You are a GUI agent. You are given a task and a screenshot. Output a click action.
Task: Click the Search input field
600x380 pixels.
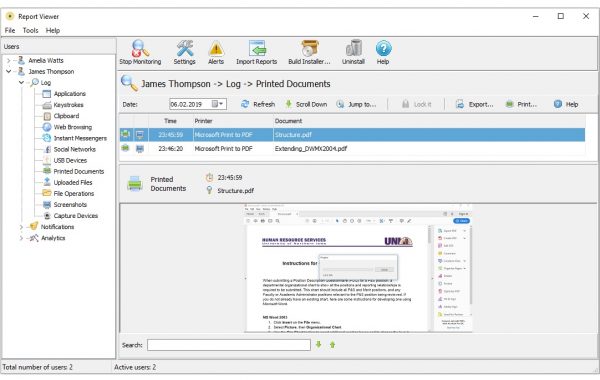click(x=229, y=345)
